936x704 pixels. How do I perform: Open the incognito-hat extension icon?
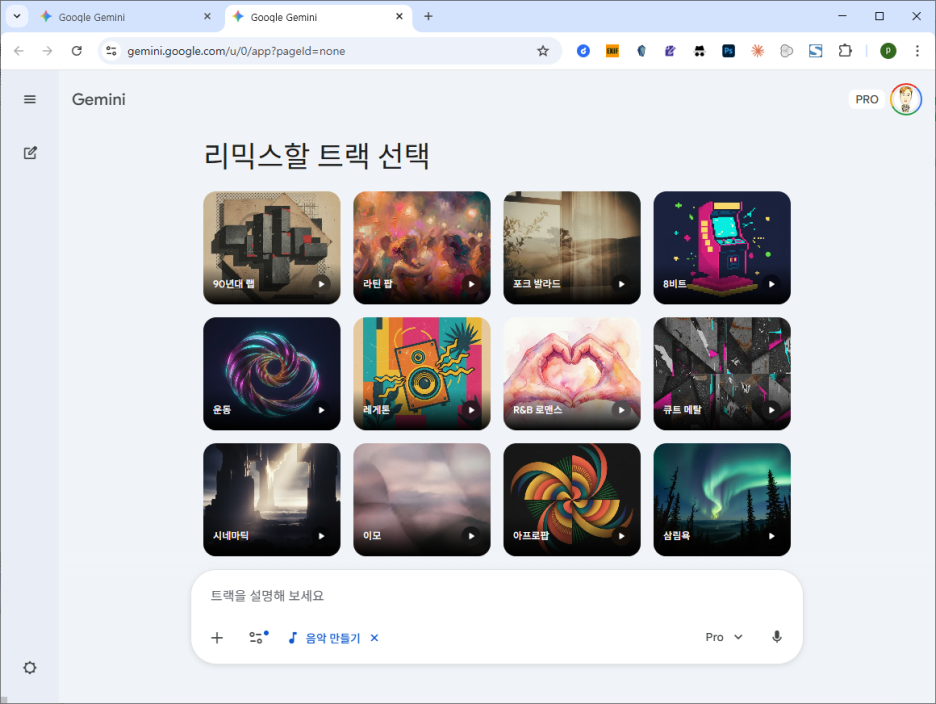pyautogui.click(x=700, y=51)
